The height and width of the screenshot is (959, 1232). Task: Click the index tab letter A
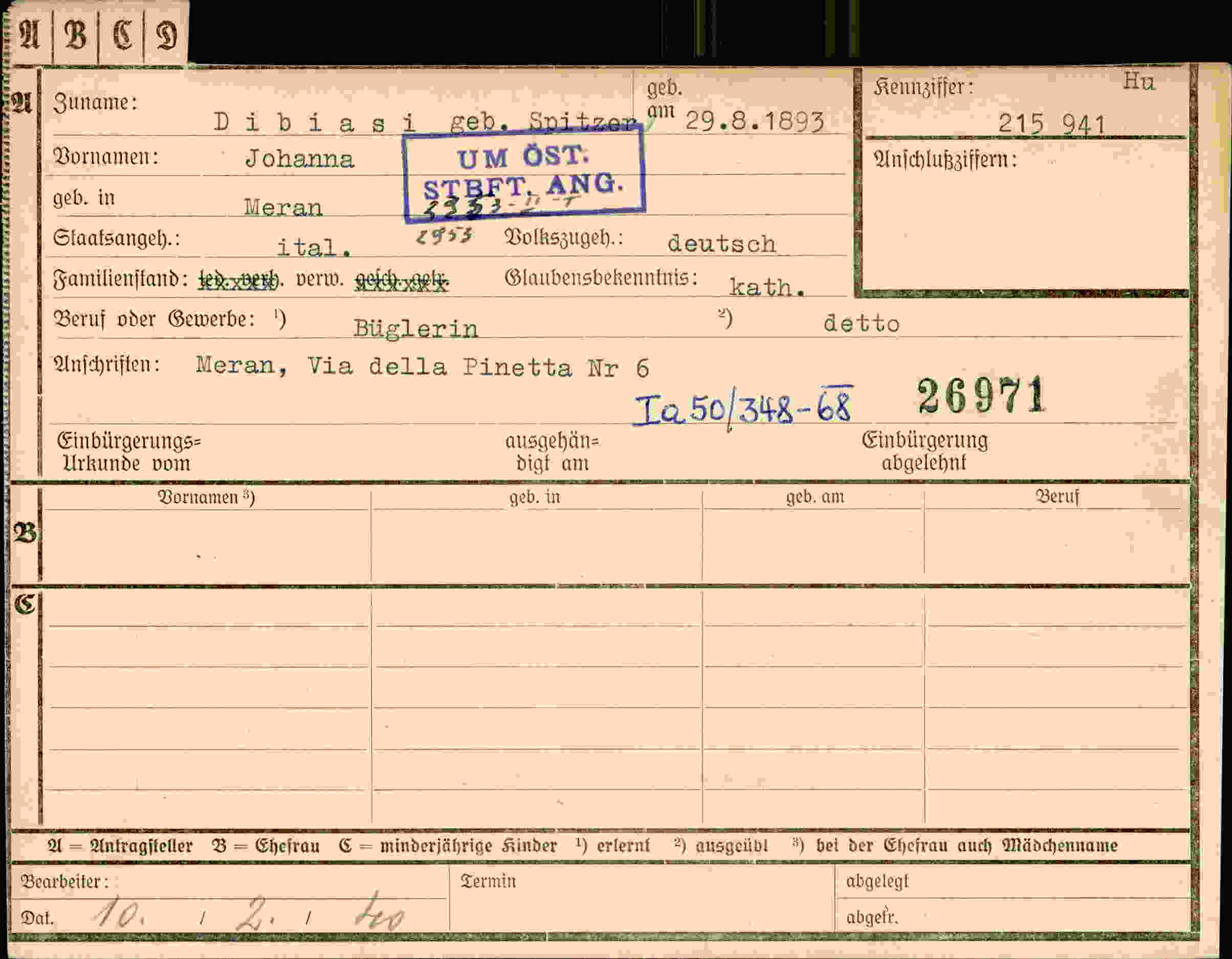pos(29,35)
